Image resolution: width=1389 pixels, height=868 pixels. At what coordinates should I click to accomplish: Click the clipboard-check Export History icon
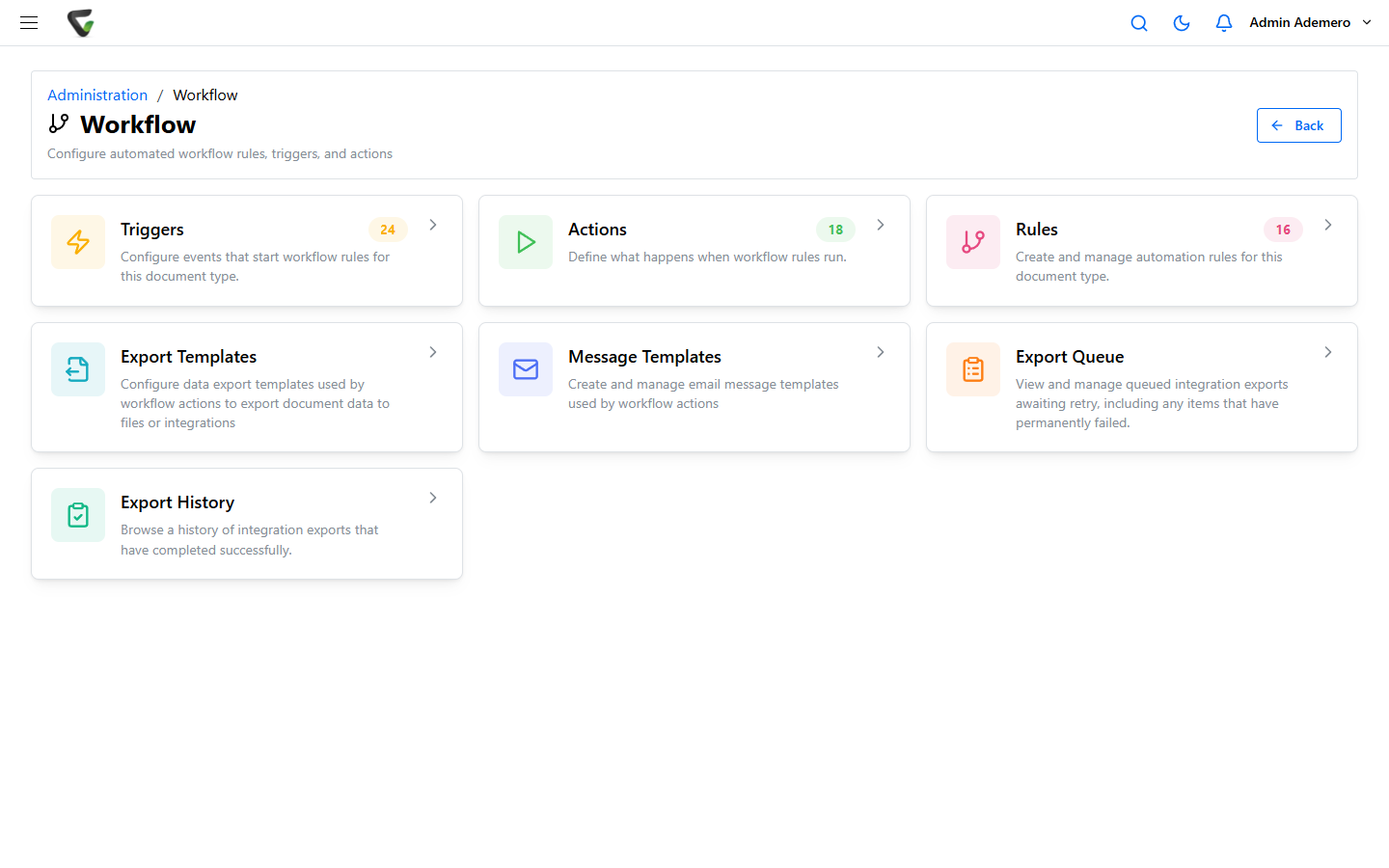click(78, 515)
